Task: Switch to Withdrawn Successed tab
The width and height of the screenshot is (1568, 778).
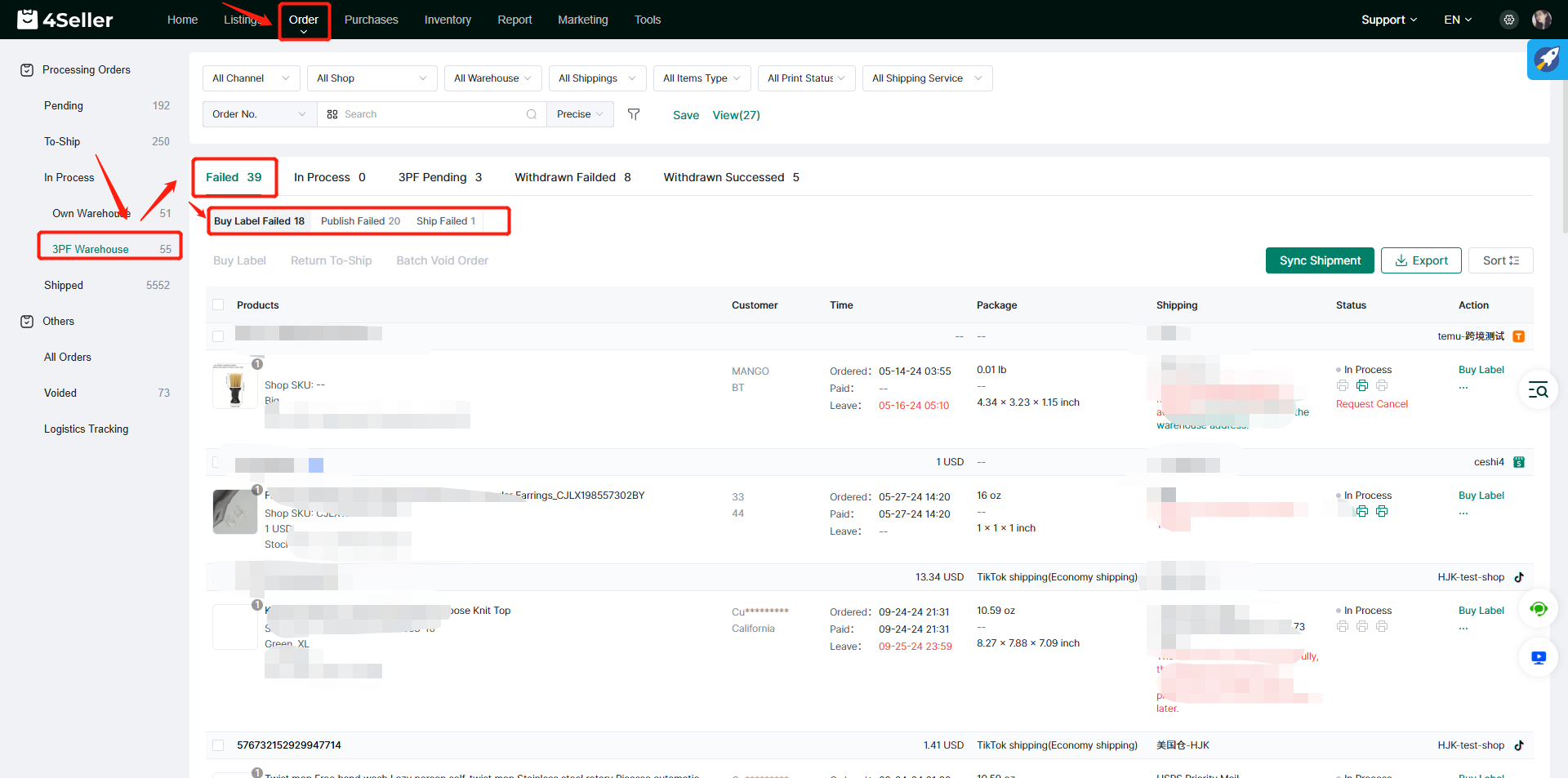Action: pos(731,177)
